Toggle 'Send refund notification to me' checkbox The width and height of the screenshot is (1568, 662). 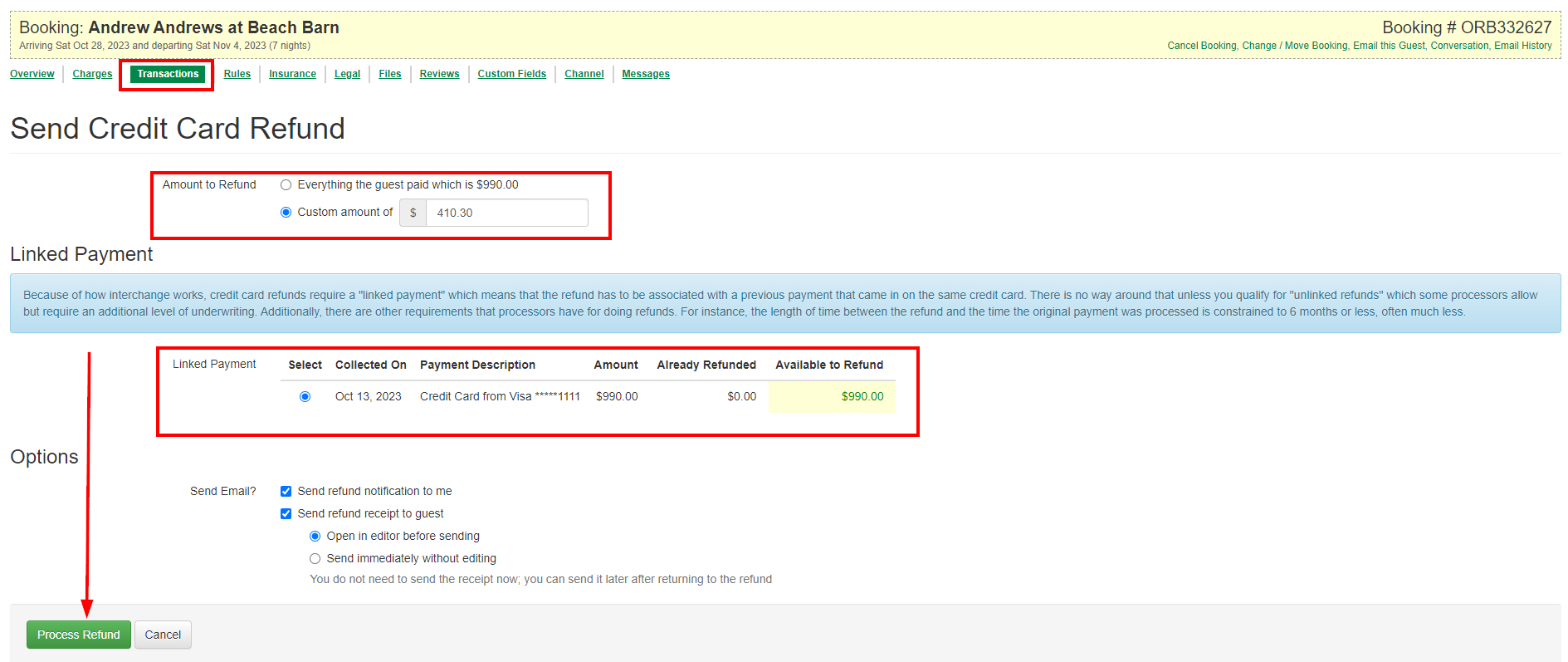[x=286, y=492]
